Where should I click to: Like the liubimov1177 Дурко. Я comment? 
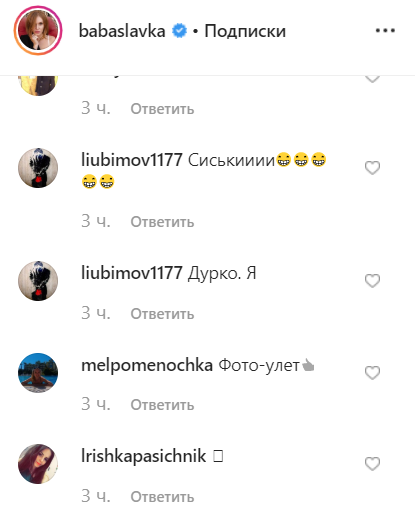coord(372,281)
